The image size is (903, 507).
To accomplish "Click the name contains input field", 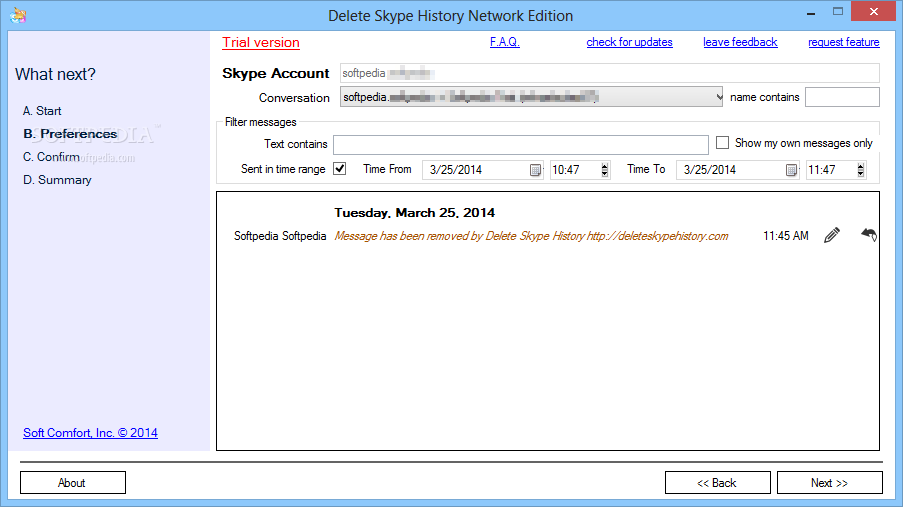I will [x=842, y=97].
